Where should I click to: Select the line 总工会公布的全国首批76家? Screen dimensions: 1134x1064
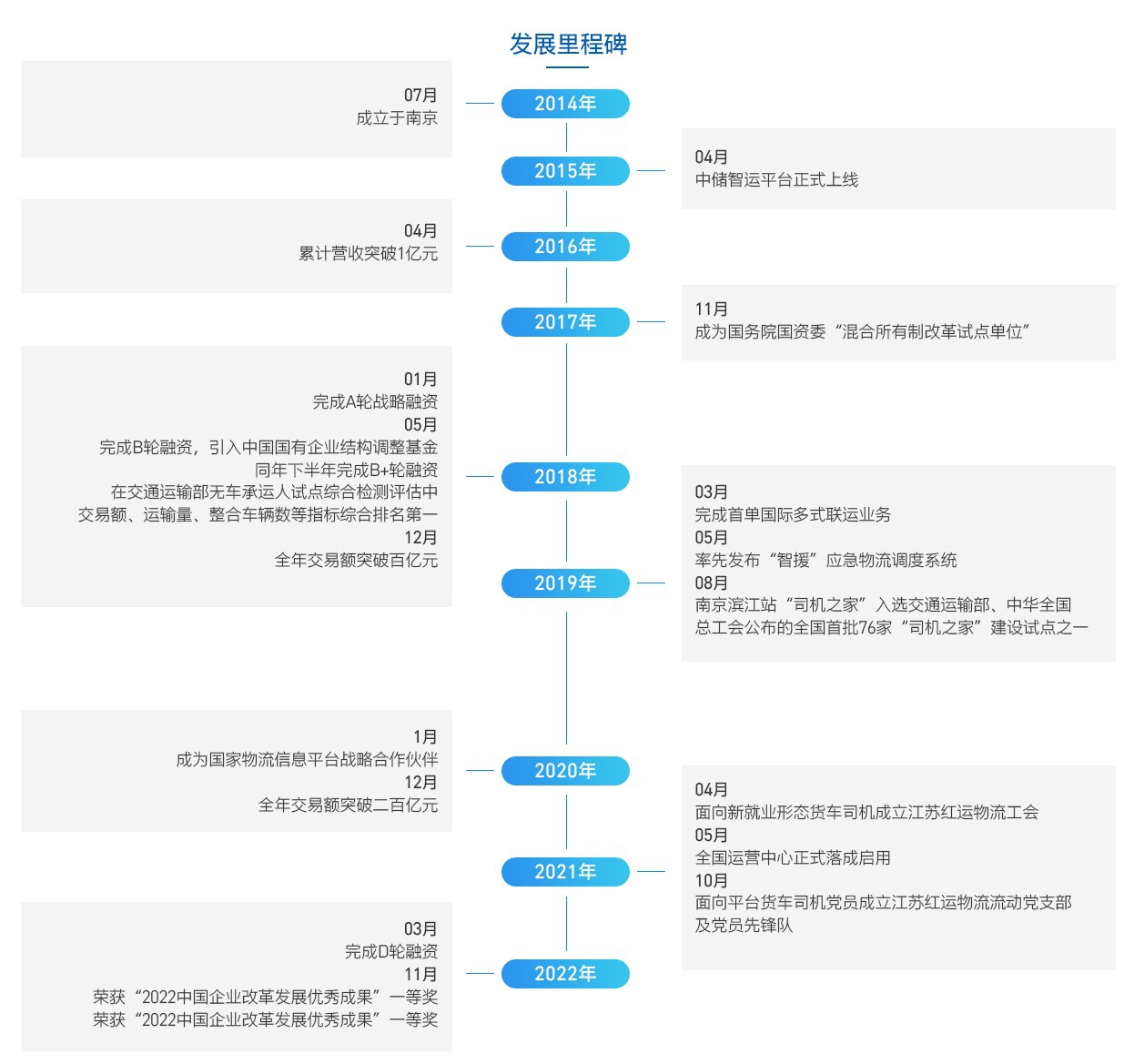(891, 628)
